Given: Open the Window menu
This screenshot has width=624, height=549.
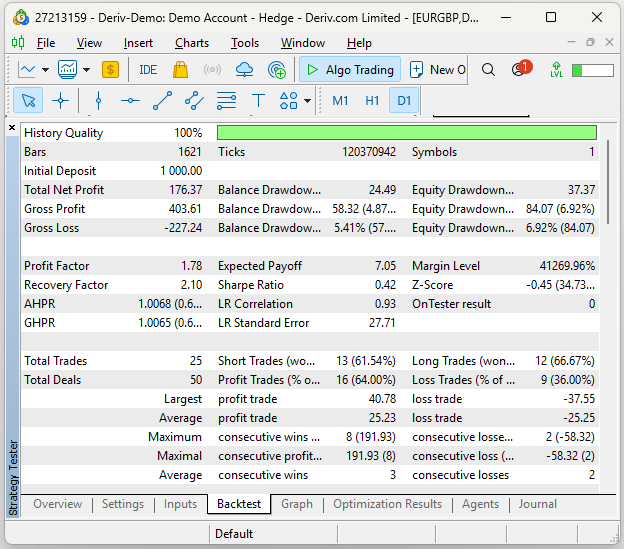Looking at the screenshot, I should tap(303, 43).
